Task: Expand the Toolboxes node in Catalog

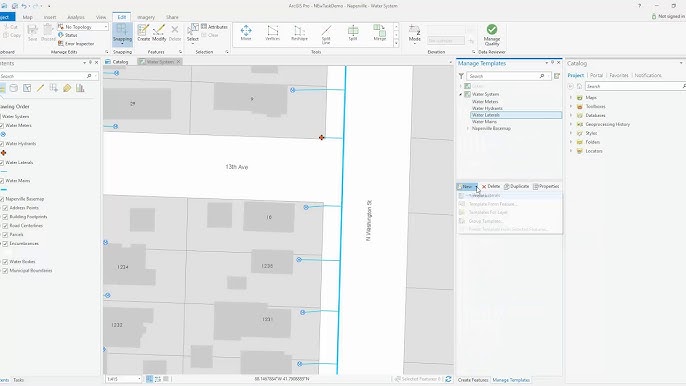Action: (x=571, y=106)
